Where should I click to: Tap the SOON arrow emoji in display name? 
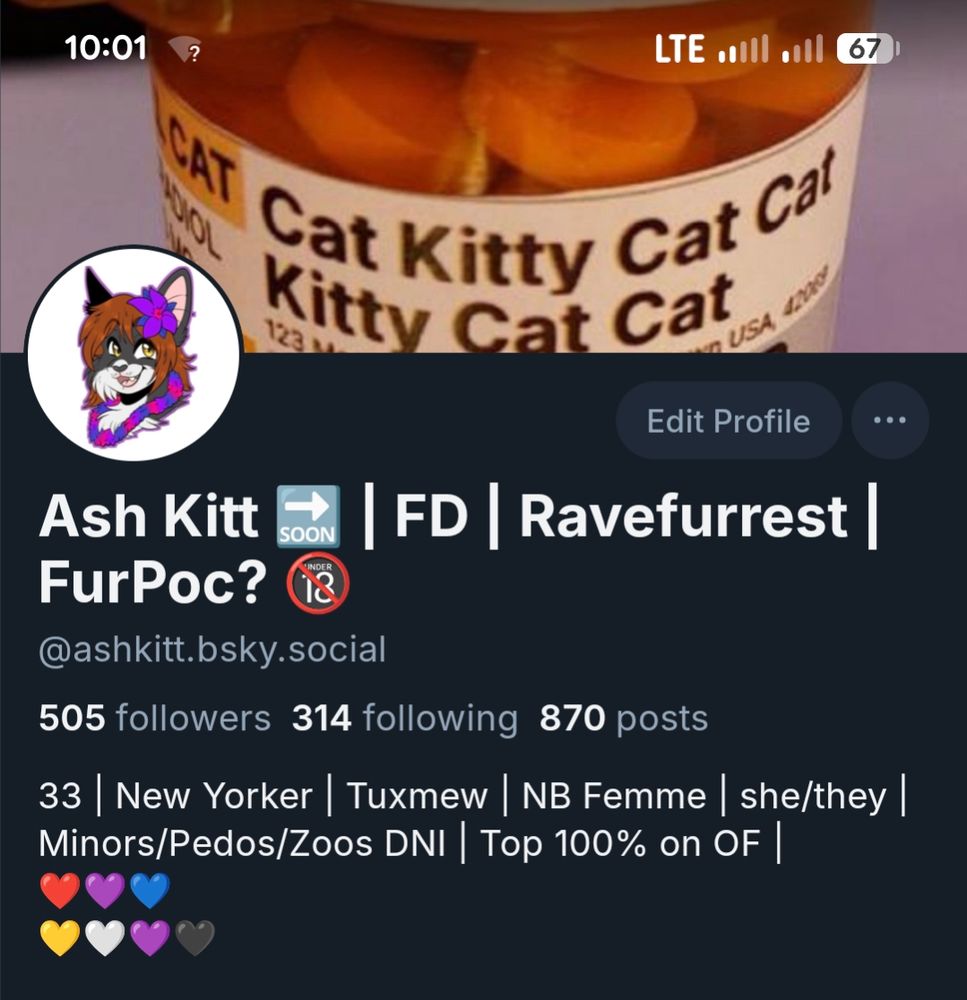(x=308, y=517)
